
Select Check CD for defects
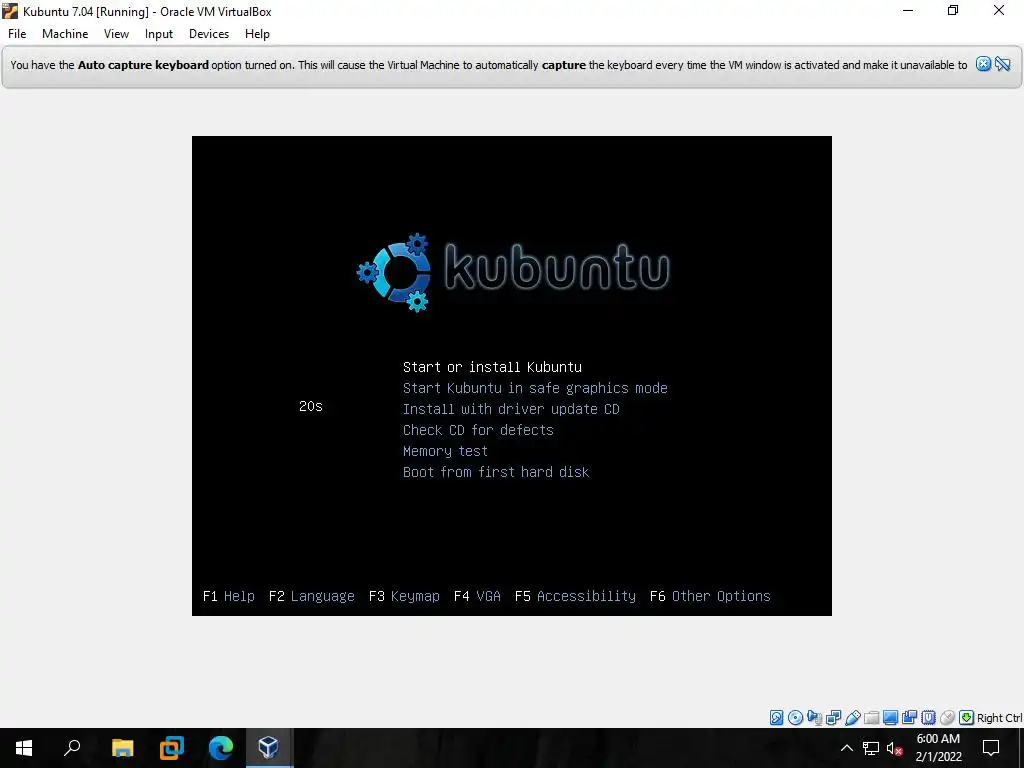(478, 430)
